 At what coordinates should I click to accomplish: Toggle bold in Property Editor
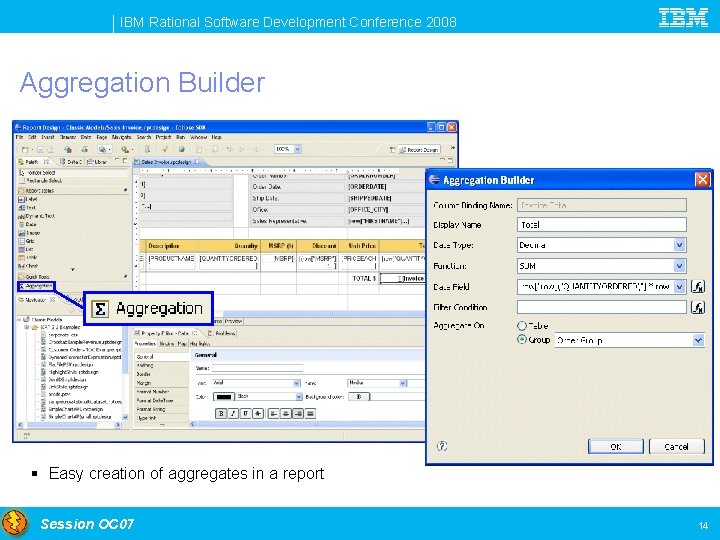click(221, 414)
